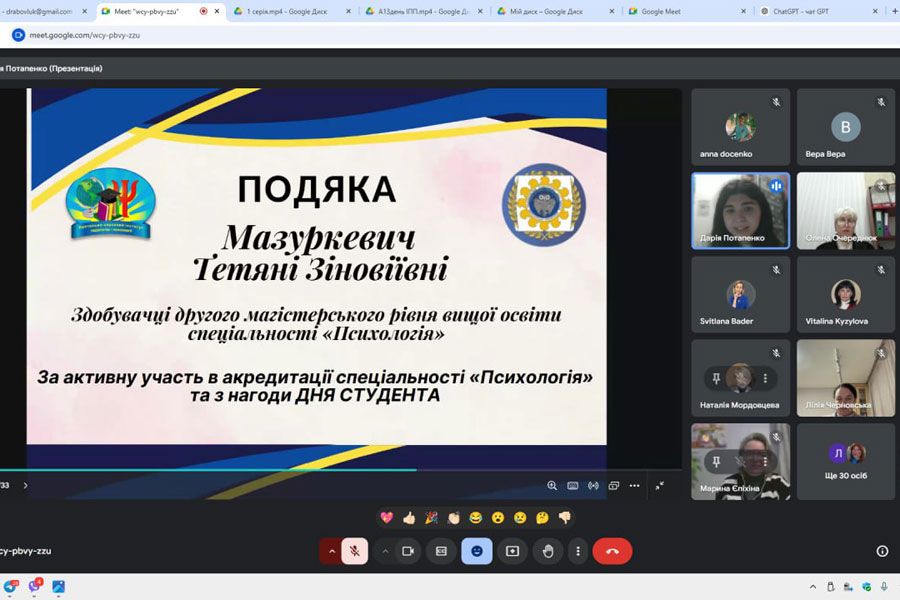Select Лілія Черновська video tile

click(x=845, y=378)
